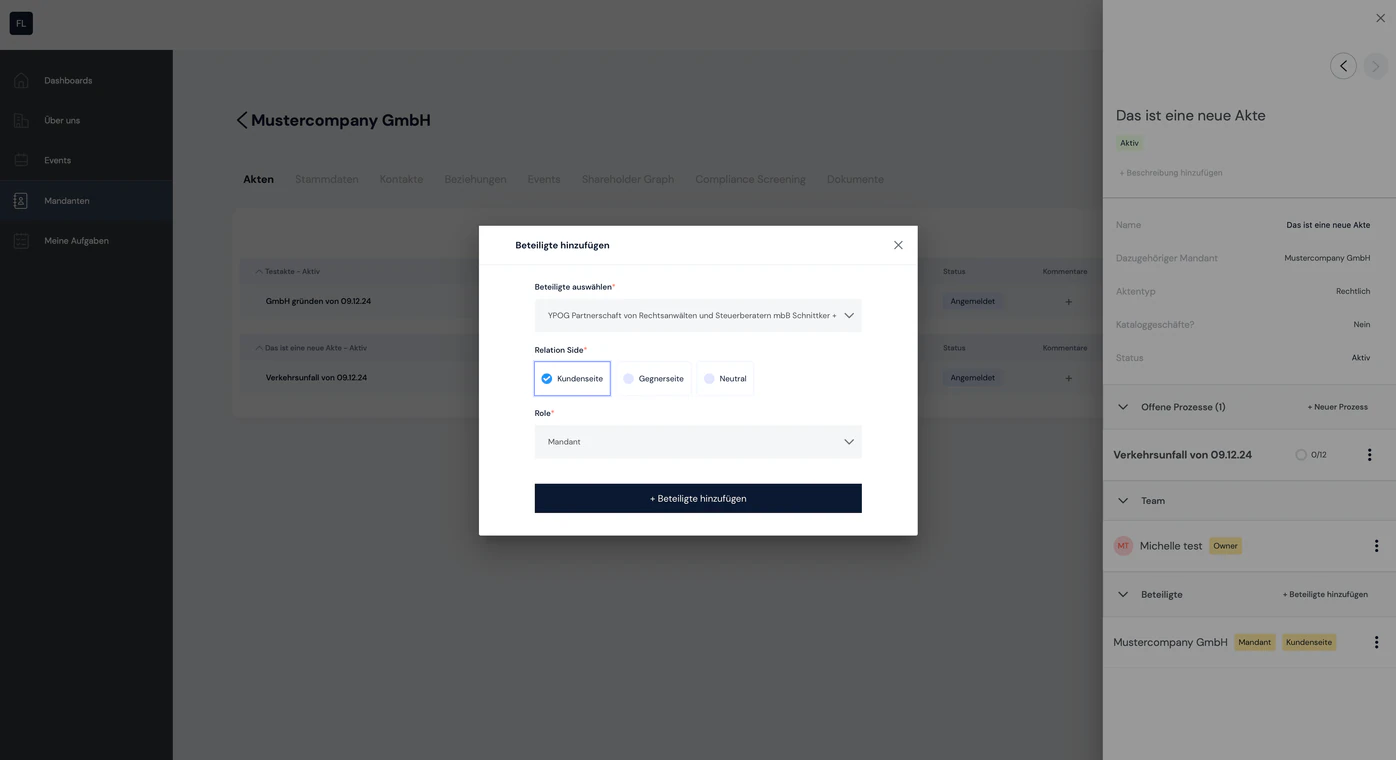Collapse the Team section chevron

click(x=1123, y=501)
